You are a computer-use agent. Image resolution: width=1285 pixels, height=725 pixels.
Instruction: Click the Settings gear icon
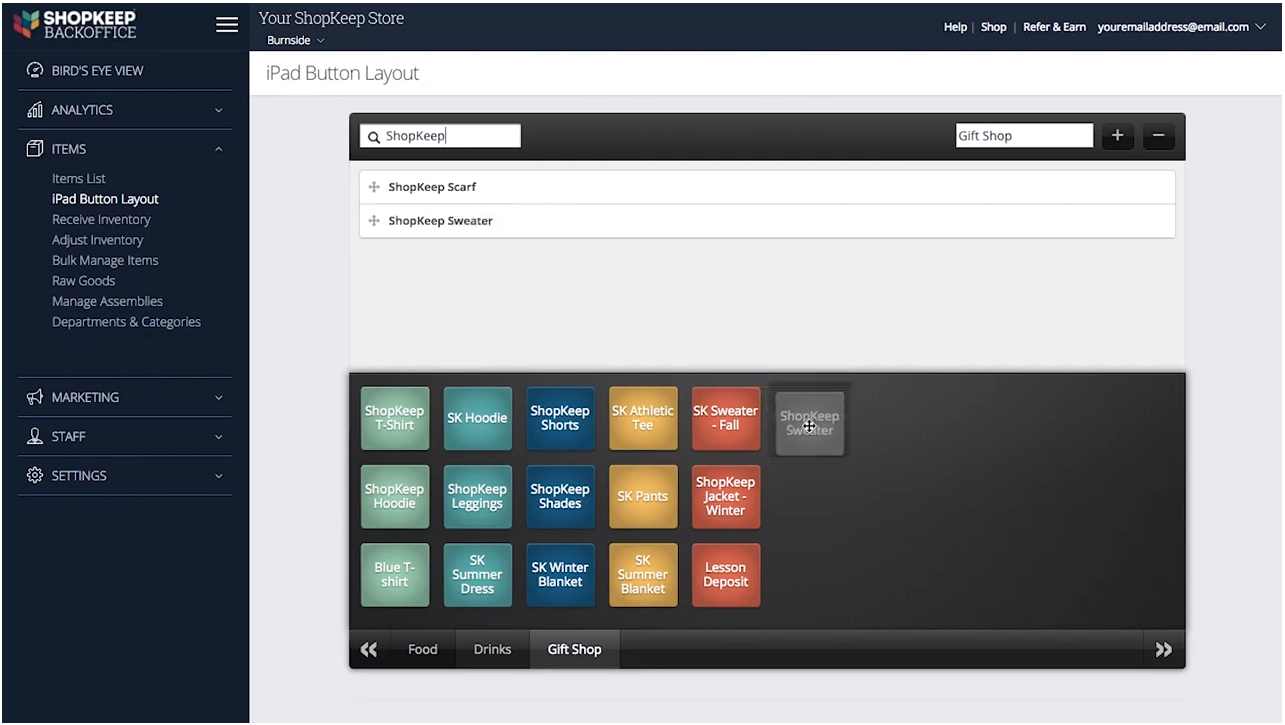pyautogui.click(x=35, y=475)
